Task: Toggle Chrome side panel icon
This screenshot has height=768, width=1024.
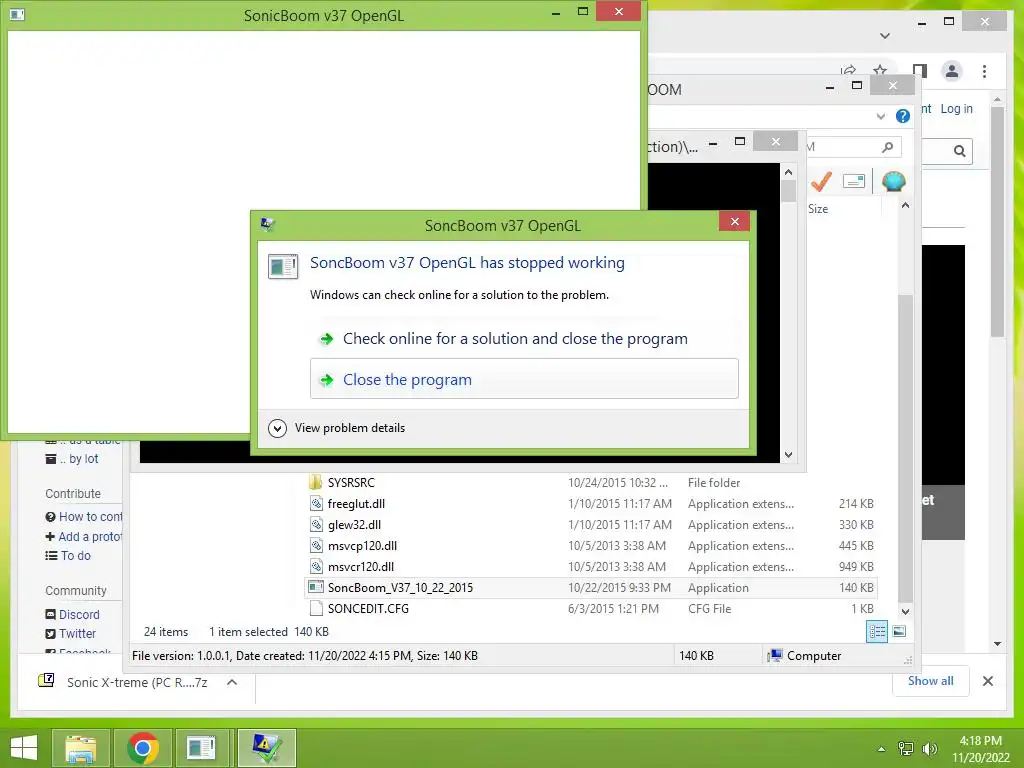Action: [920, 71]
